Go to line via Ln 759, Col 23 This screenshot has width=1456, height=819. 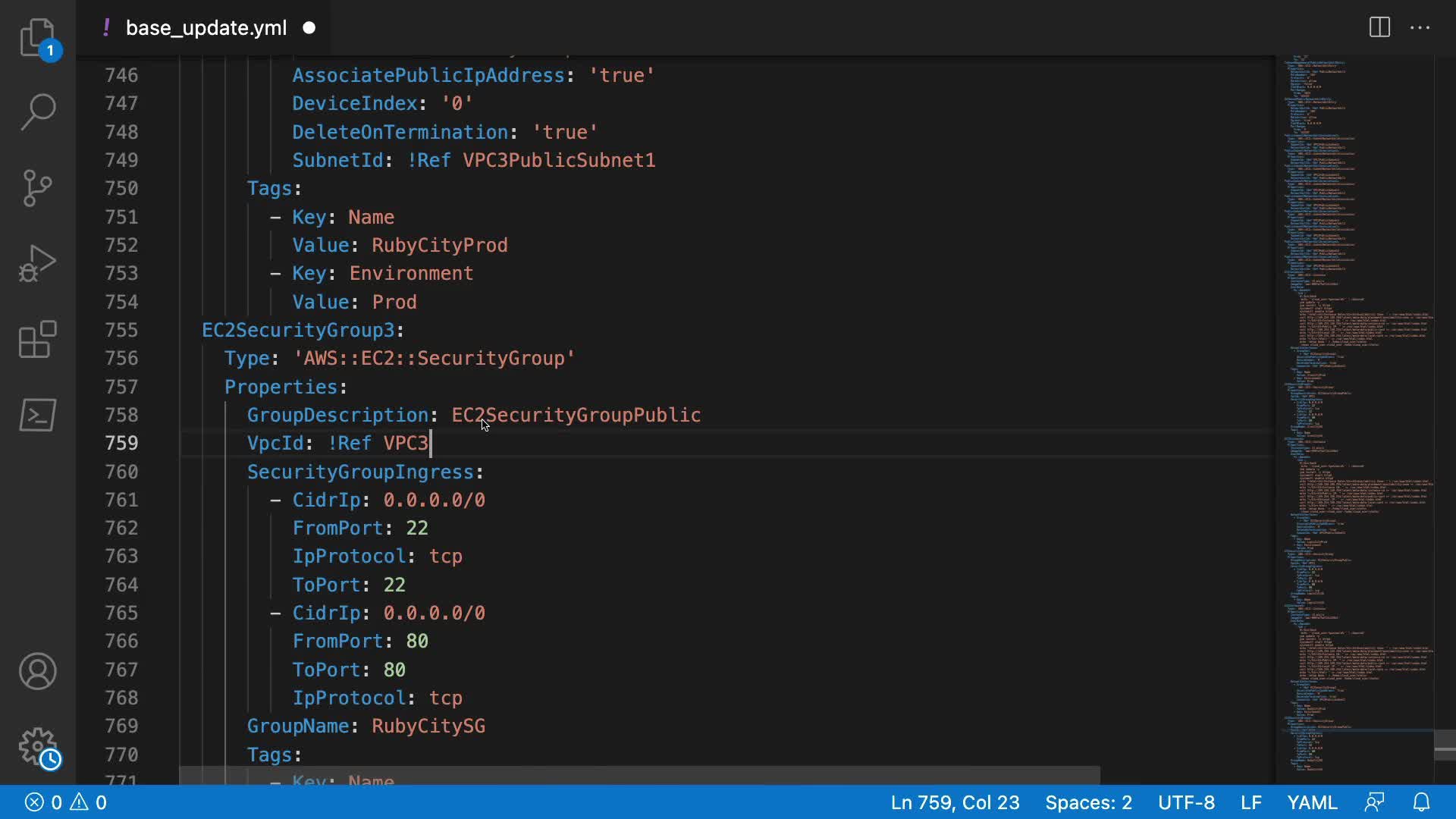point(955,802)
